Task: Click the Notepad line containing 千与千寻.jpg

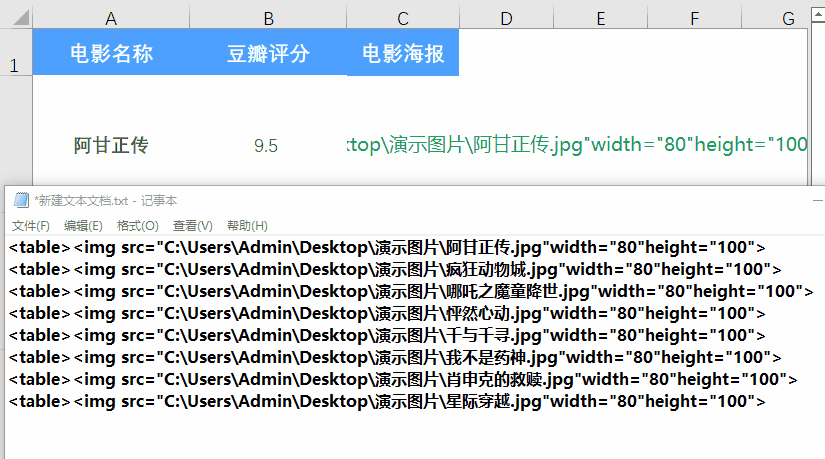Action: click(x=387, y=335)
